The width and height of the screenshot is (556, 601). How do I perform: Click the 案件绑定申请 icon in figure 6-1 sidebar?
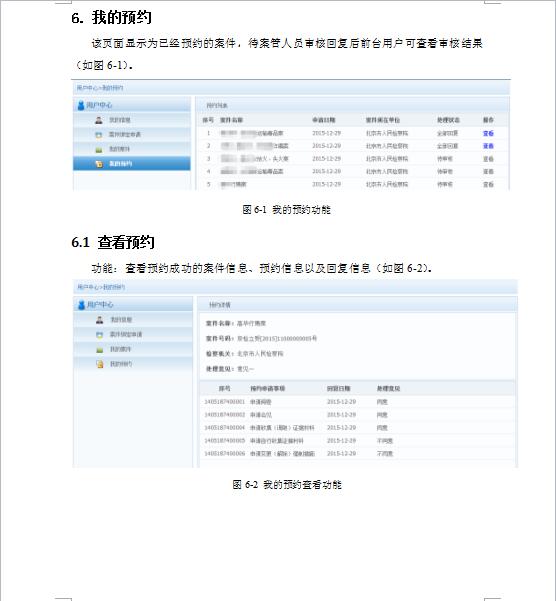pos(99,135)
